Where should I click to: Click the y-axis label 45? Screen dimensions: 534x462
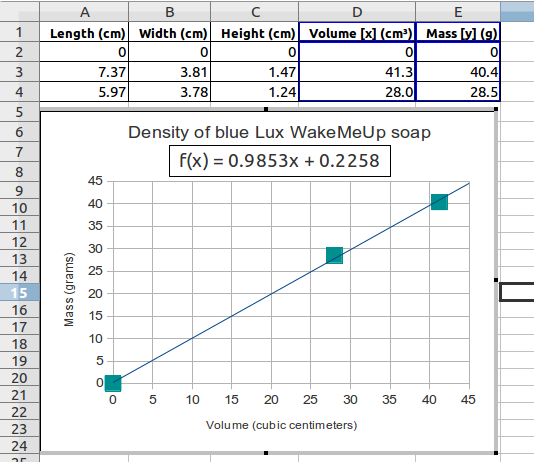(x=95, y=181)
